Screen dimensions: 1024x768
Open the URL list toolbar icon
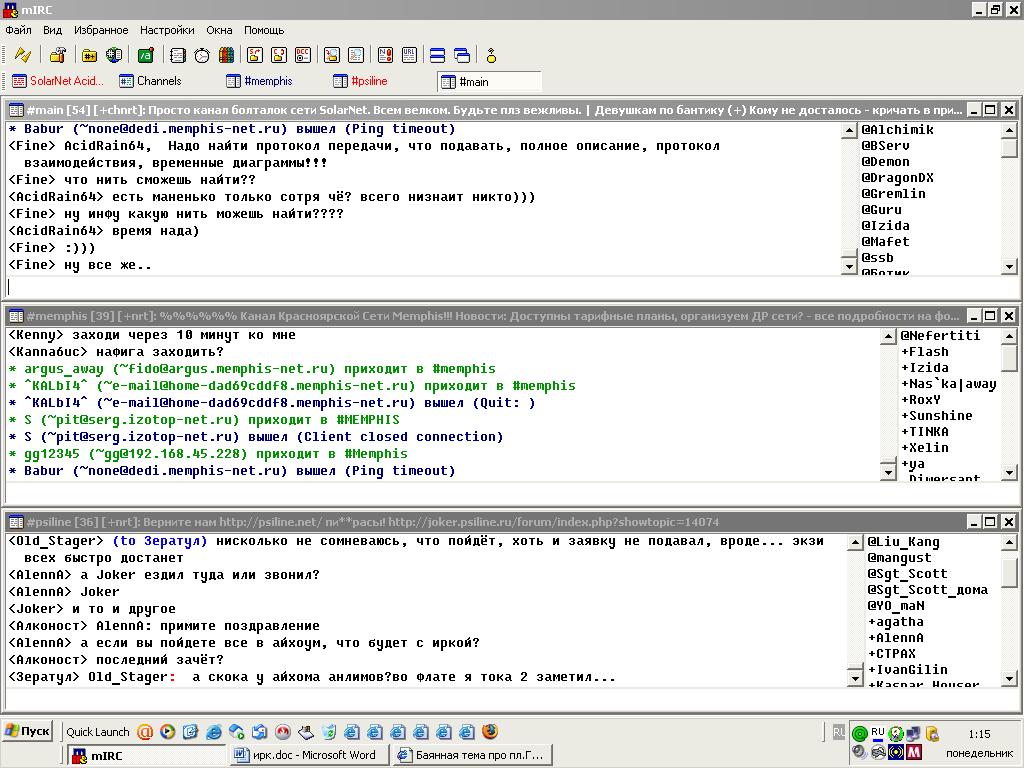click(x=410, y=55)
